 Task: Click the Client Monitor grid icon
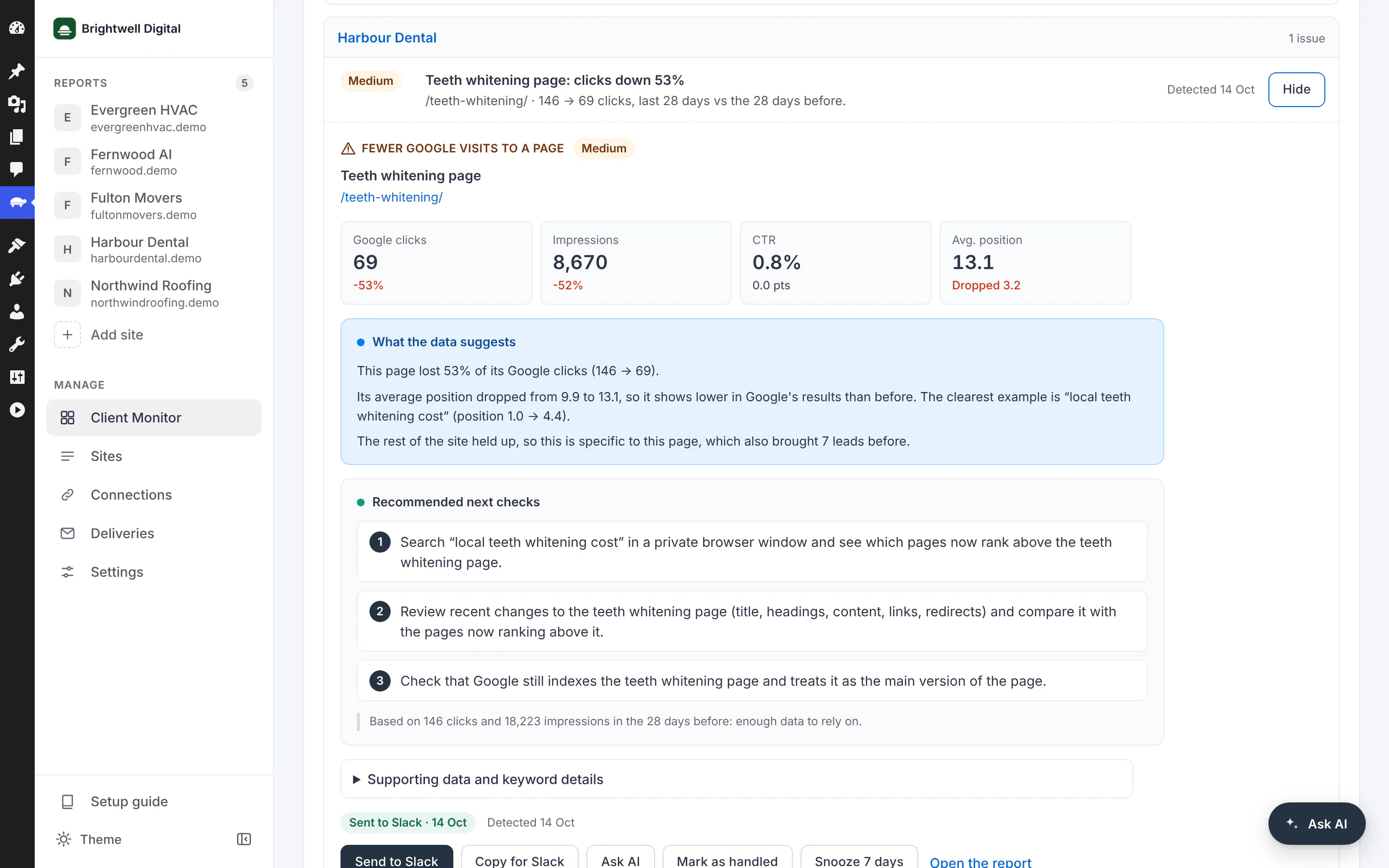67,417
